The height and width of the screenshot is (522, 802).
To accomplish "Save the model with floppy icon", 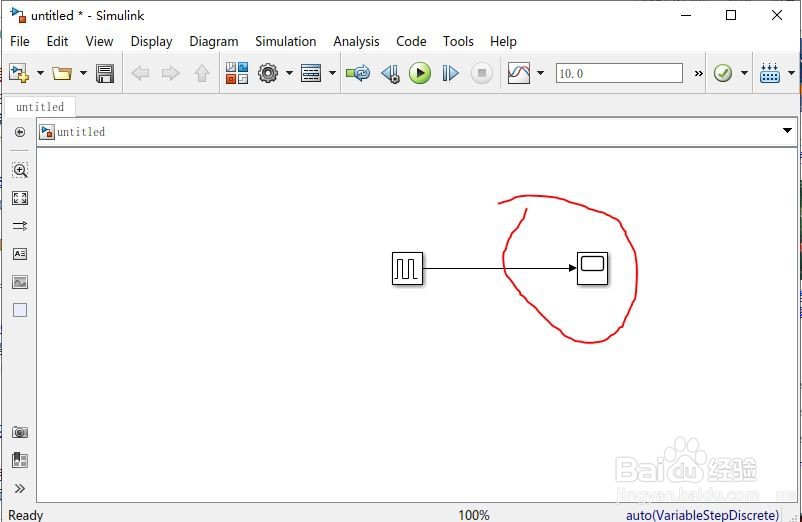I will pyautogui.click(x=105, y=73).
